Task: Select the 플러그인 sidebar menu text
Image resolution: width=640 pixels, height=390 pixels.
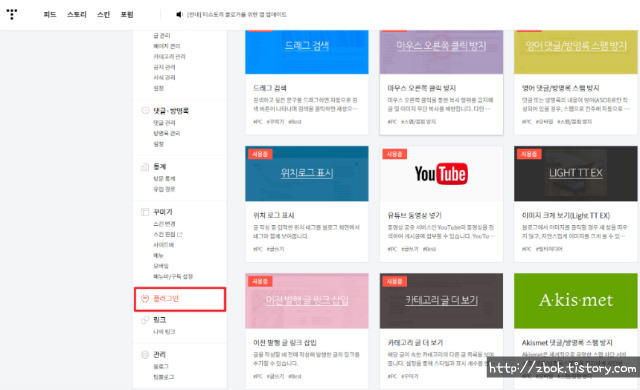Action: point(166,299)
